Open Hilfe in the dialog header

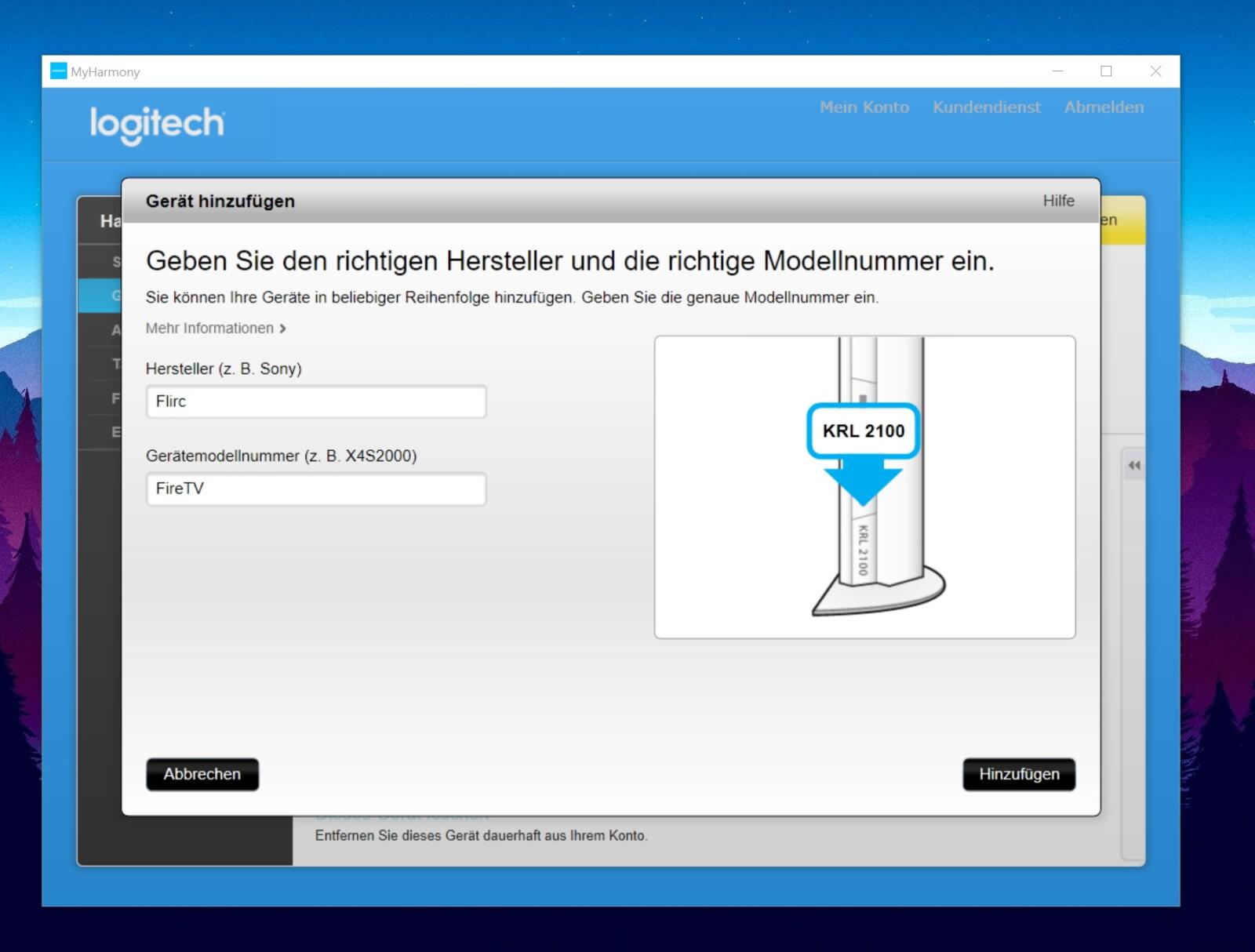tap(1058, 201)
